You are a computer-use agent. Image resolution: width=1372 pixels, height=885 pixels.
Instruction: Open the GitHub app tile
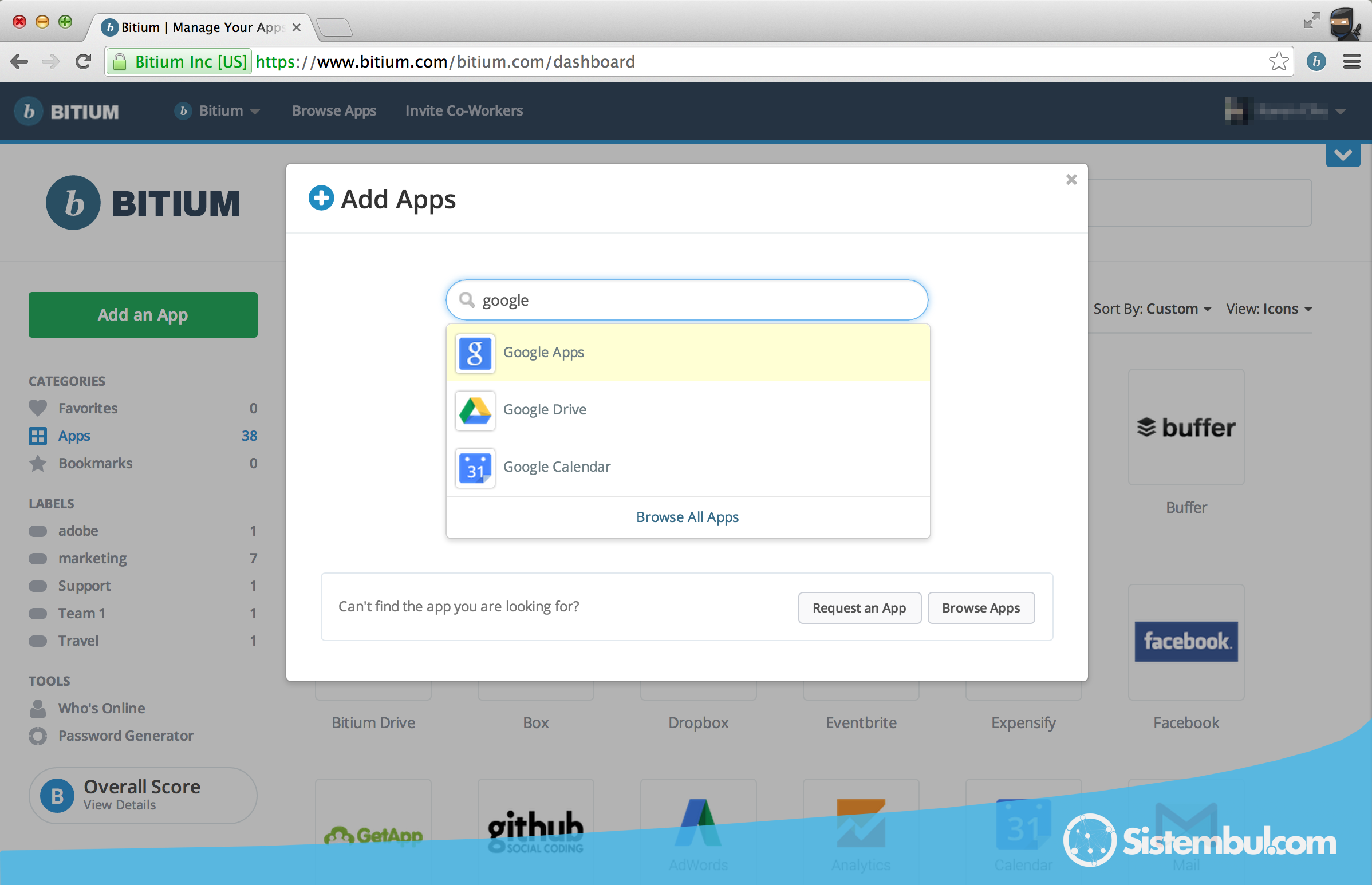pyautogui.click(x=535, y=831)
